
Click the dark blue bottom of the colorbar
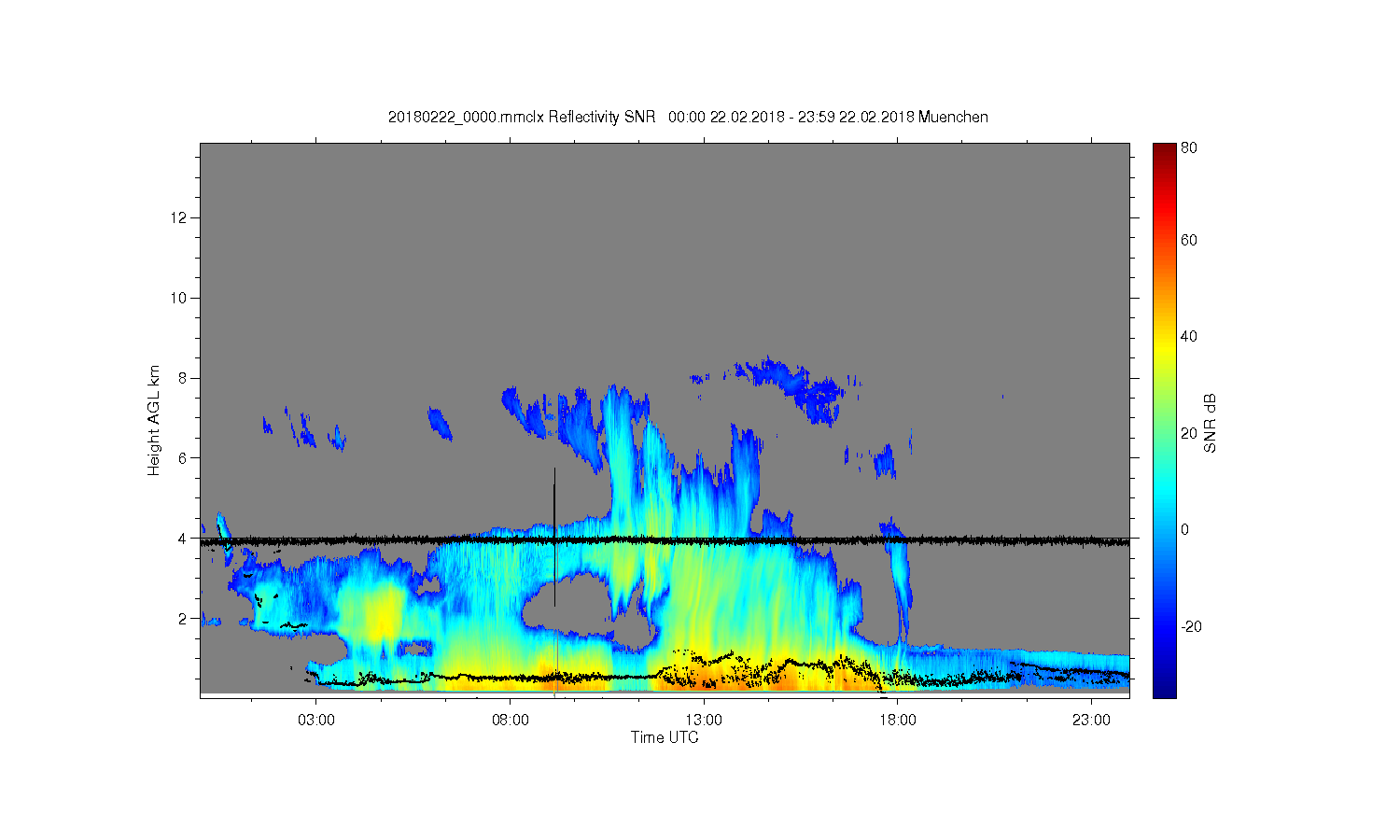coord(1164,689)
